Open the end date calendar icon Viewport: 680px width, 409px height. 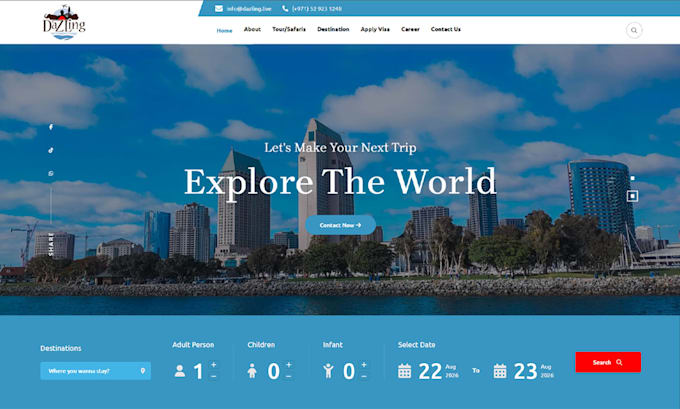[x=500, y=371]
